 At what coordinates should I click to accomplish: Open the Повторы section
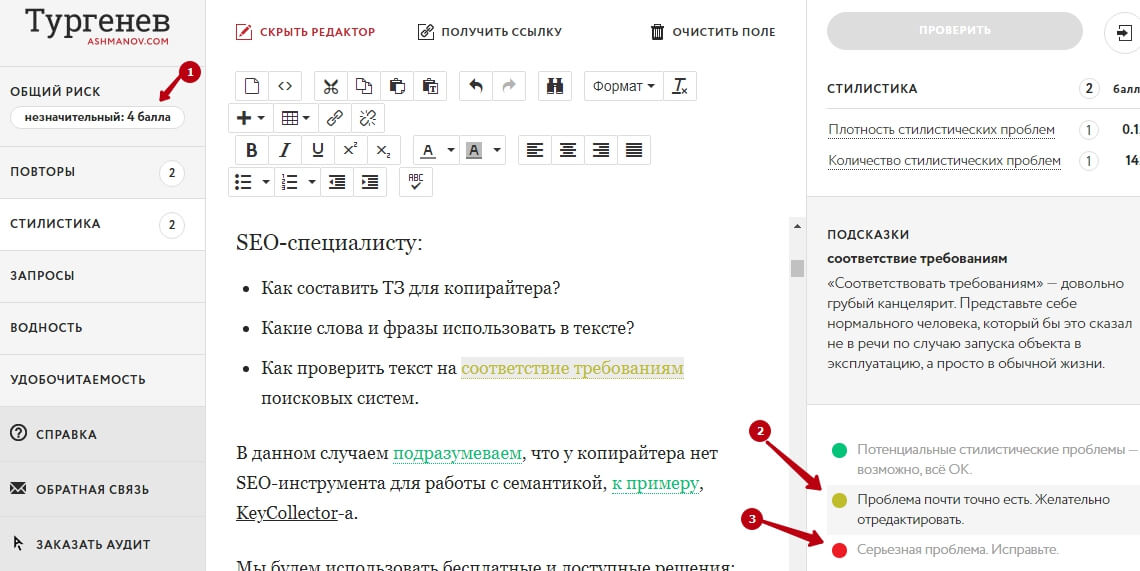(103, 172)
